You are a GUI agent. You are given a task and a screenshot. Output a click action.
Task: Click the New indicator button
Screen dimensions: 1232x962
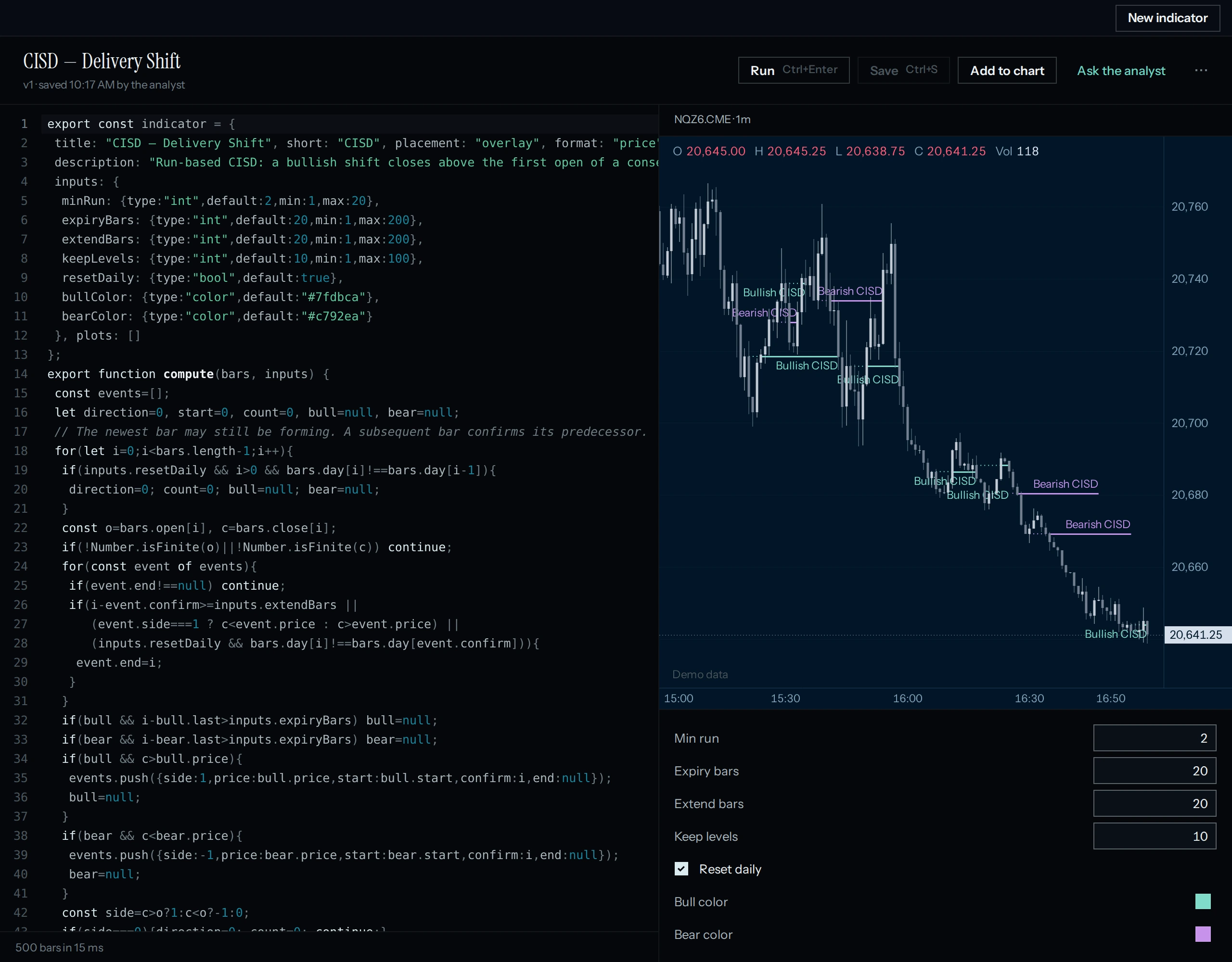(1167, 18)
